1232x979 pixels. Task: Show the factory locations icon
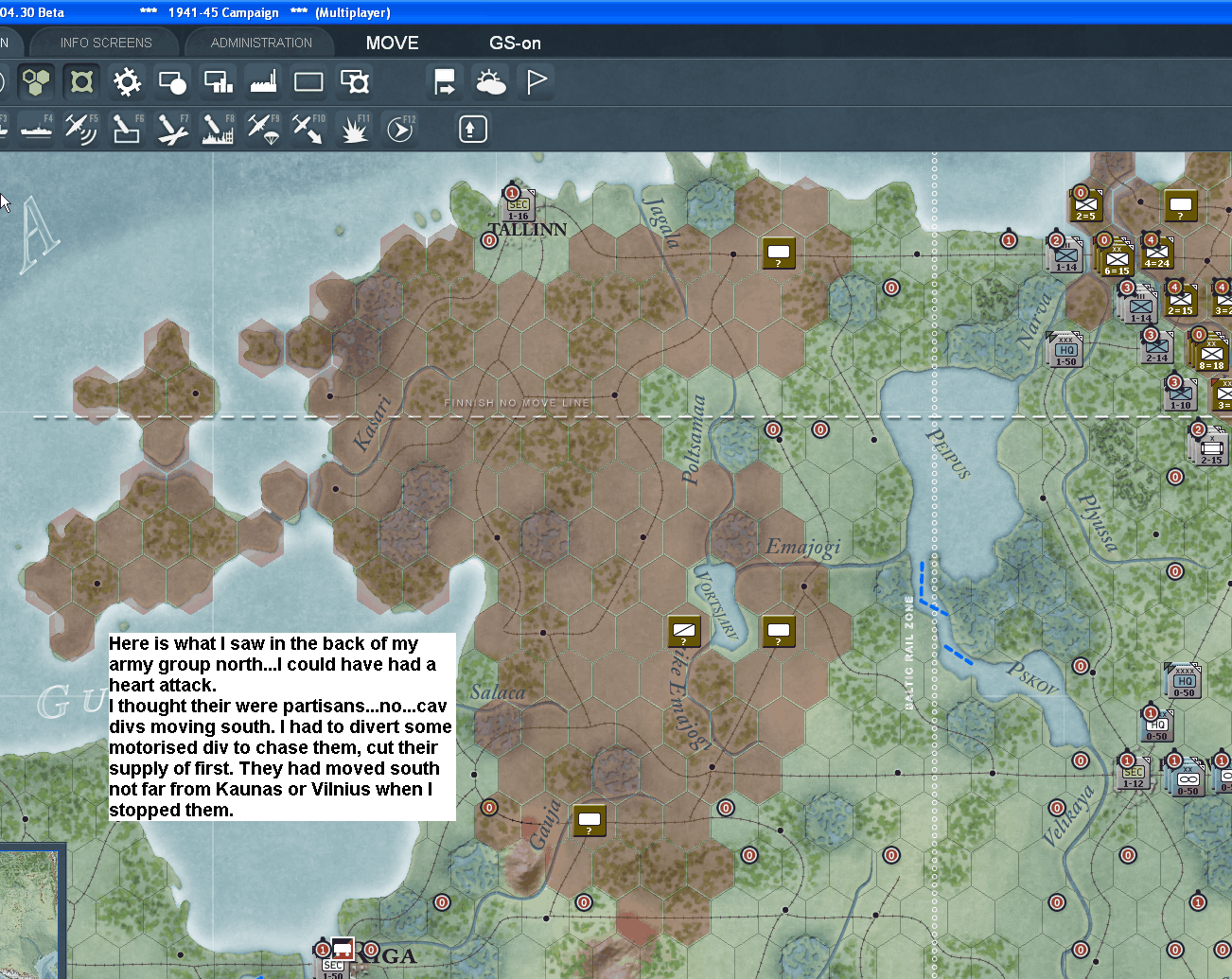point(263,82)
